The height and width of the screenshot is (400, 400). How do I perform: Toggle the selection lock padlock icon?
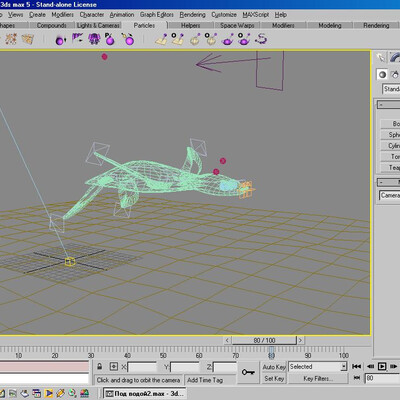point(99,367)
